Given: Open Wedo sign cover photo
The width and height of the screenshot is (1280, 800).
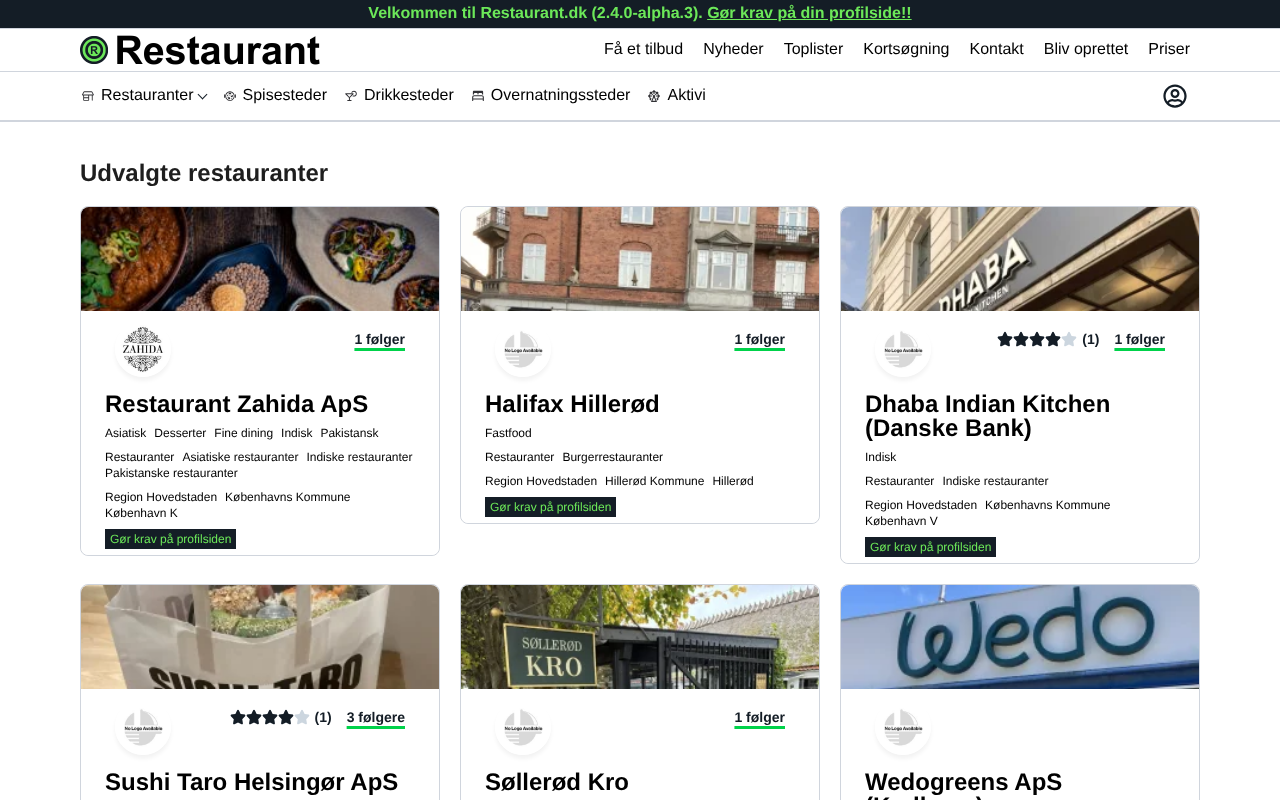Looking at the screenshot, I should pos(1020,637).
